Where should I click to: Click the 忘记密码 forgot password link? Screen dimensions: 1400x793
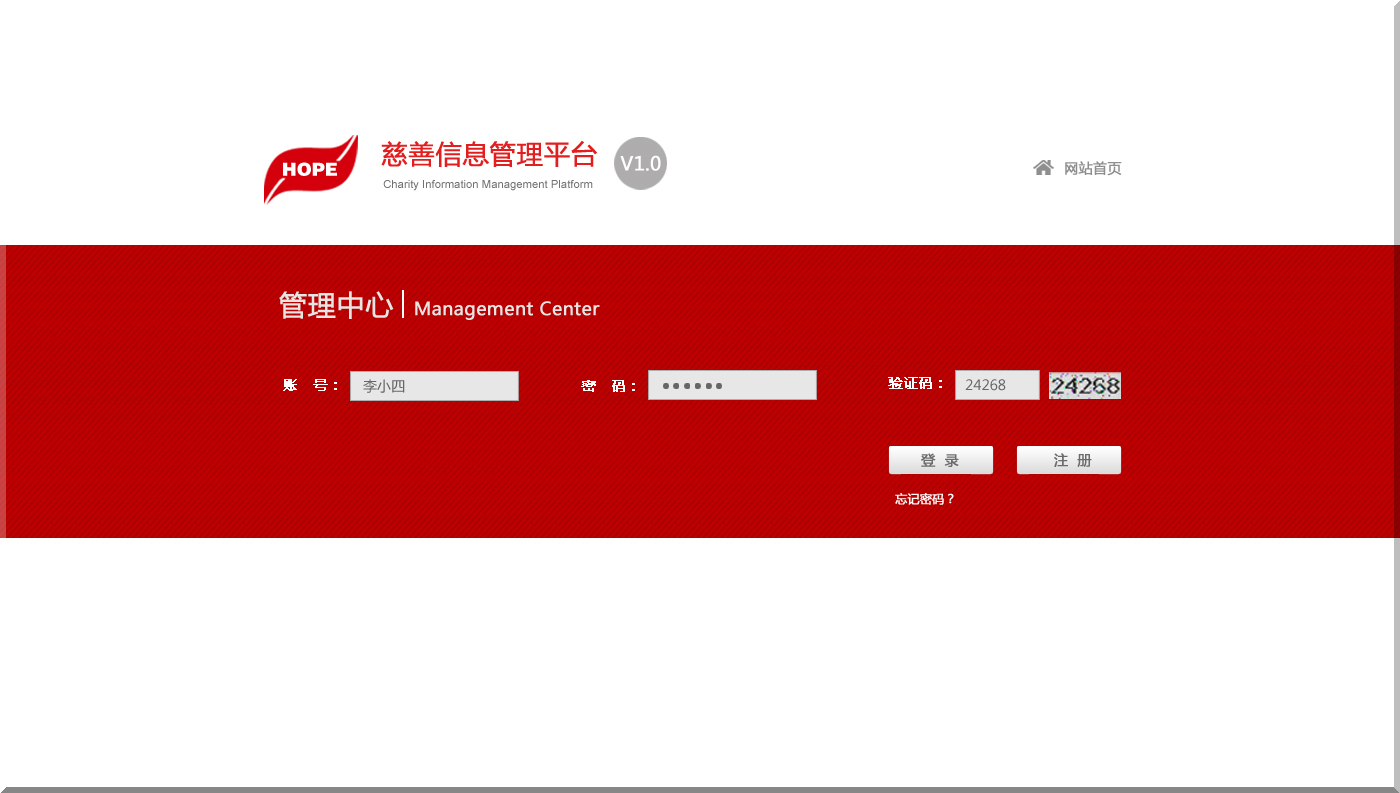tap(924, 498)
